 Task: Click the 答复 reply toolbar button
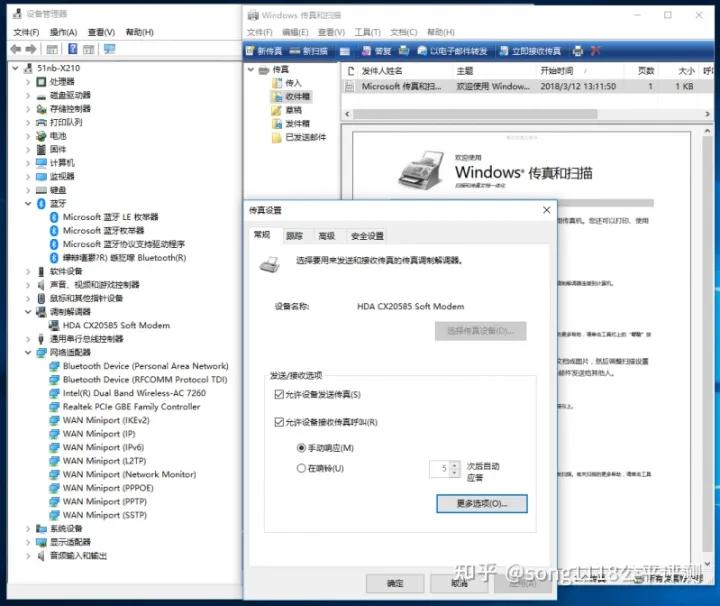[376, 51]
